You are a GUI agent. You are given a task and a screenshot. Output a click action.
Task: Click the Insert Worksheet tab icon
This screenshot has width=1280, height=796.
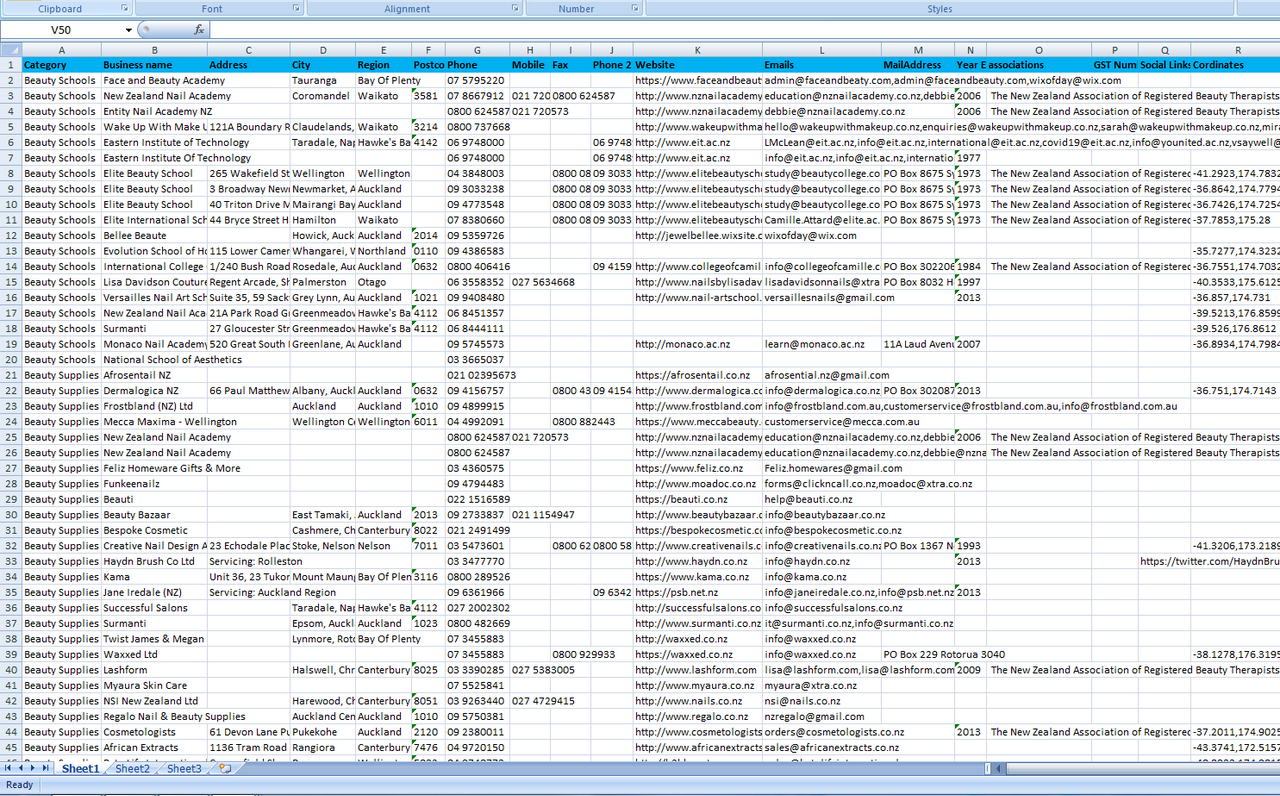pyautogui.click(x=225, y=769)
